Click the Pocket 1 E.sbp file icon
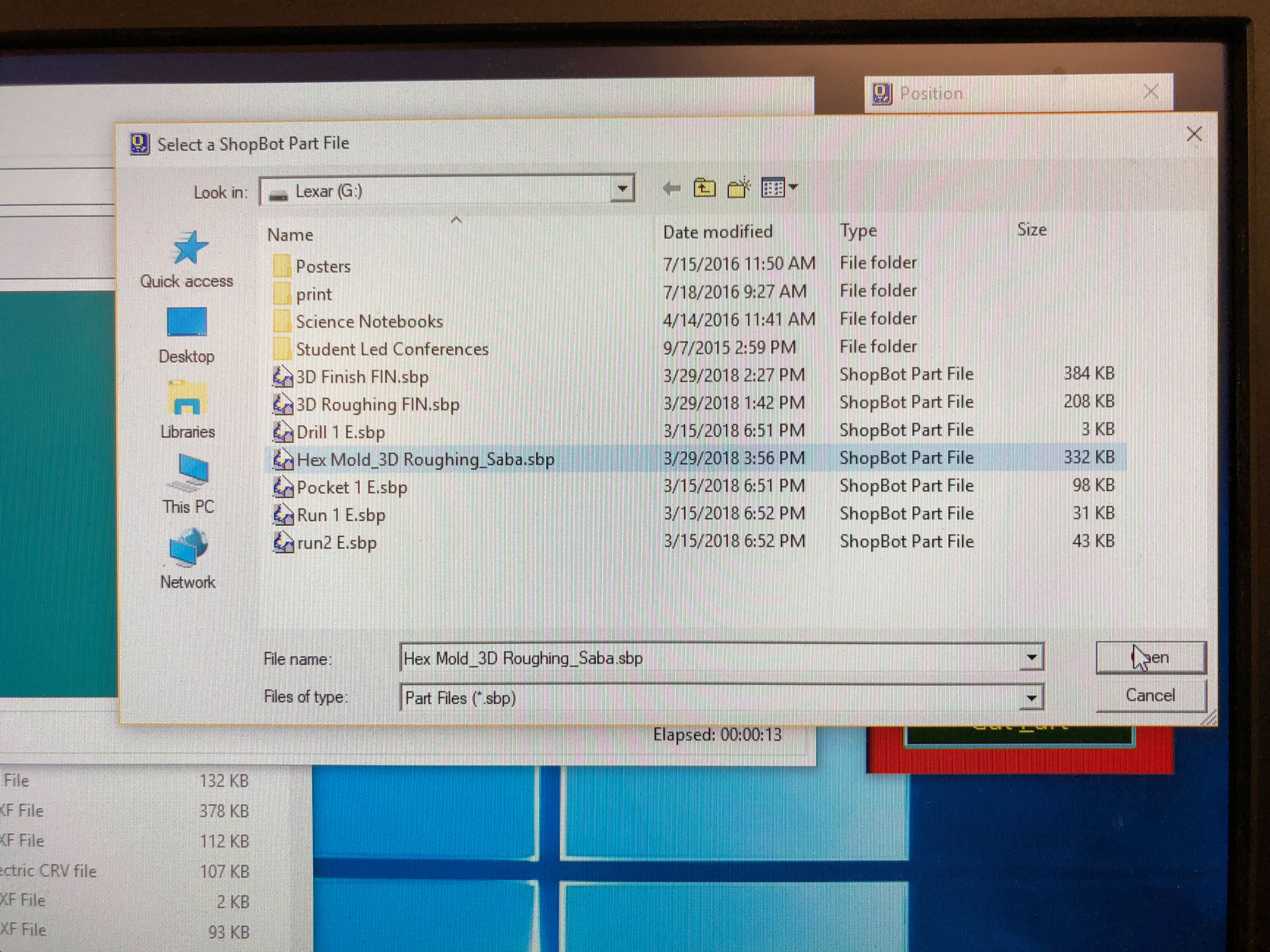1270x952 pixels. tap(283, 487)
